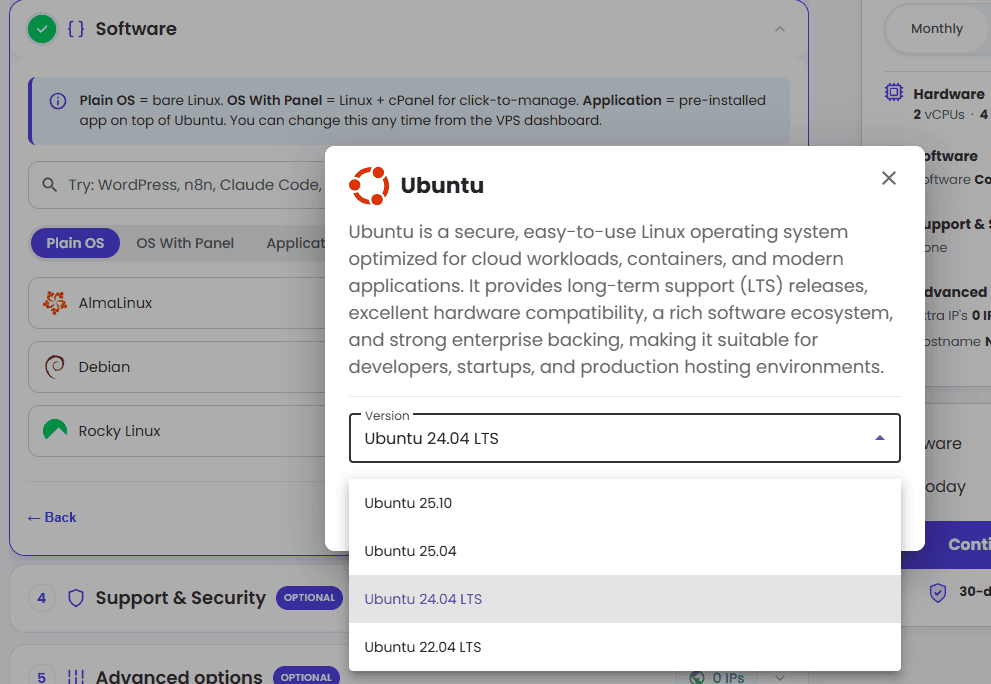
Task: Click the Debian swirl logo
Action: tap(55, 367)
